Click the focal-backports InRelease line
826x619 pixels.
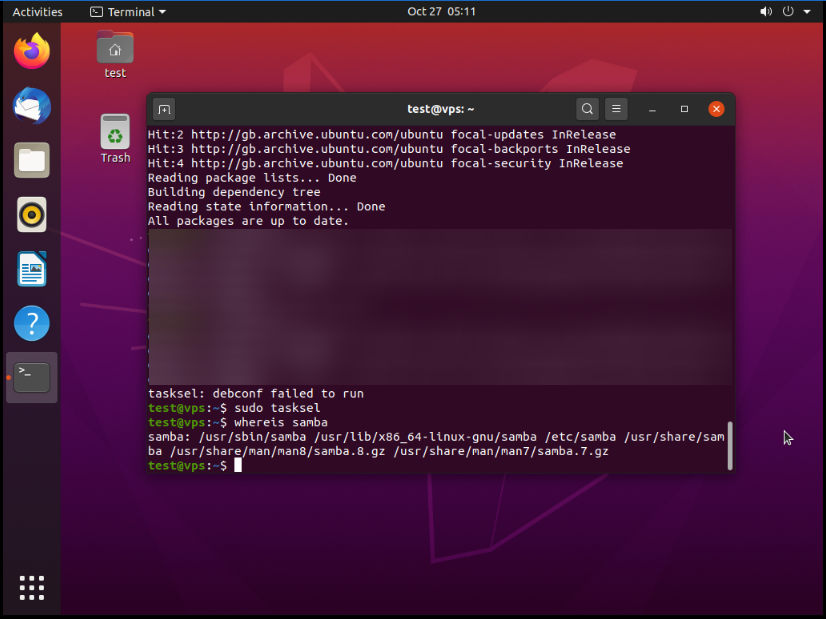(x=389, y=149)
